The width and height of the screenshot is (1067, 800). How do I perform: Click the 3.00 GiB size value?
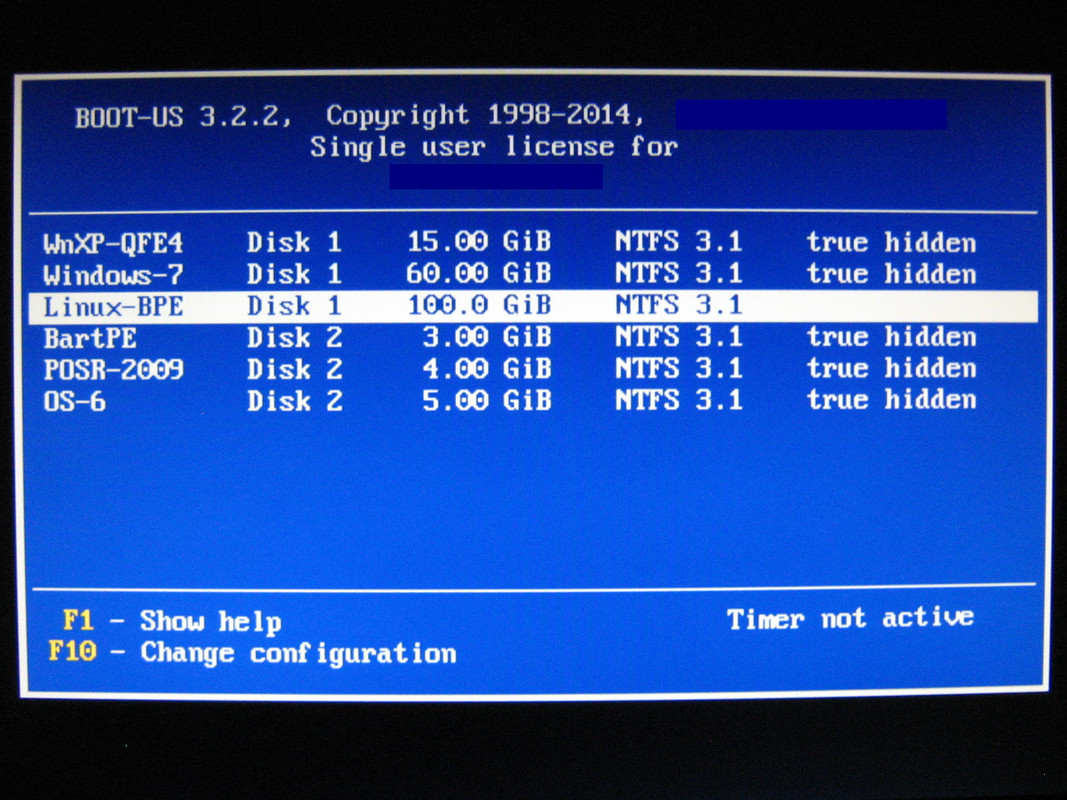(487, 337)
